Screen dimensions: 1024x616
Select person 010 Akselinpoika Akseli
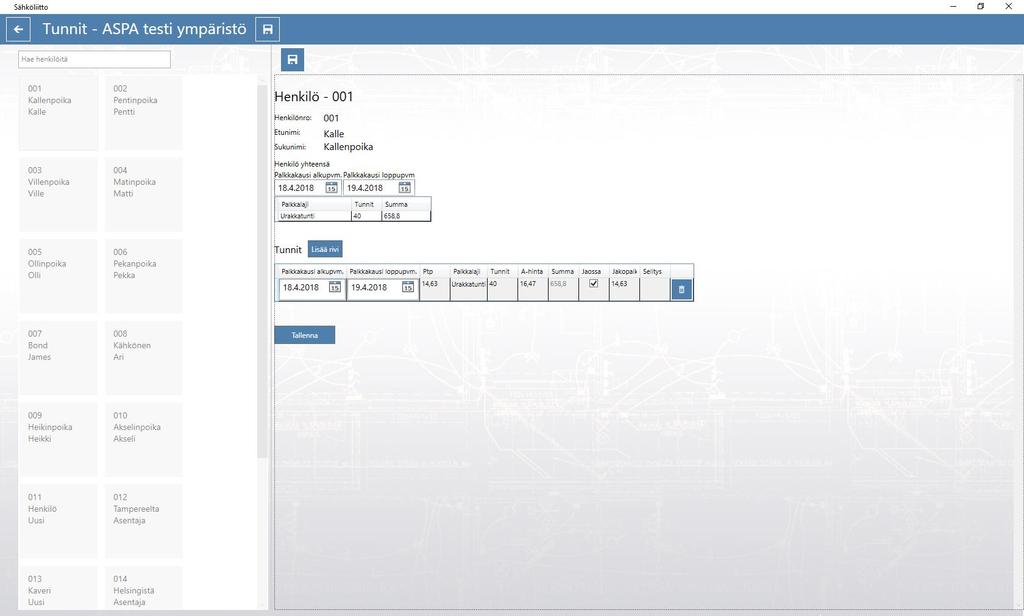coord(144,439)
